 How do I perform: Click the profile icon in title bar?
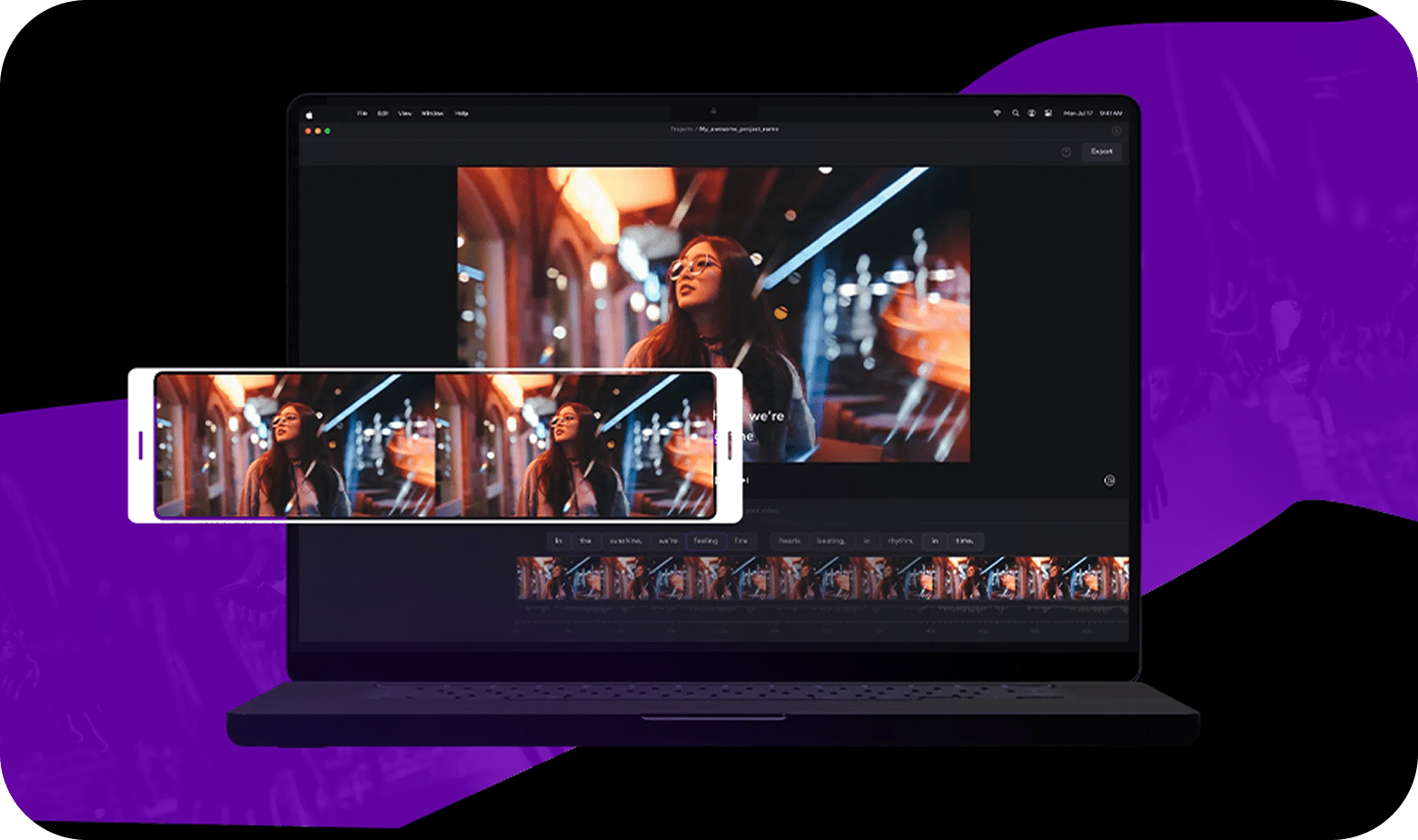coord(1116,131)
